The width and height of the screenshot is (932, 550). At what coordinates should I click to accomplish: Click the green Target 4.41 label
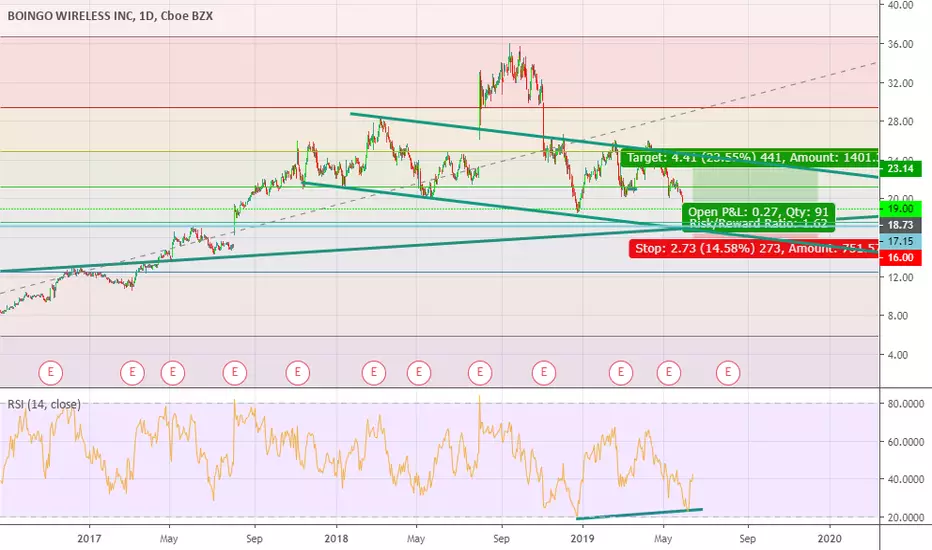750,158
